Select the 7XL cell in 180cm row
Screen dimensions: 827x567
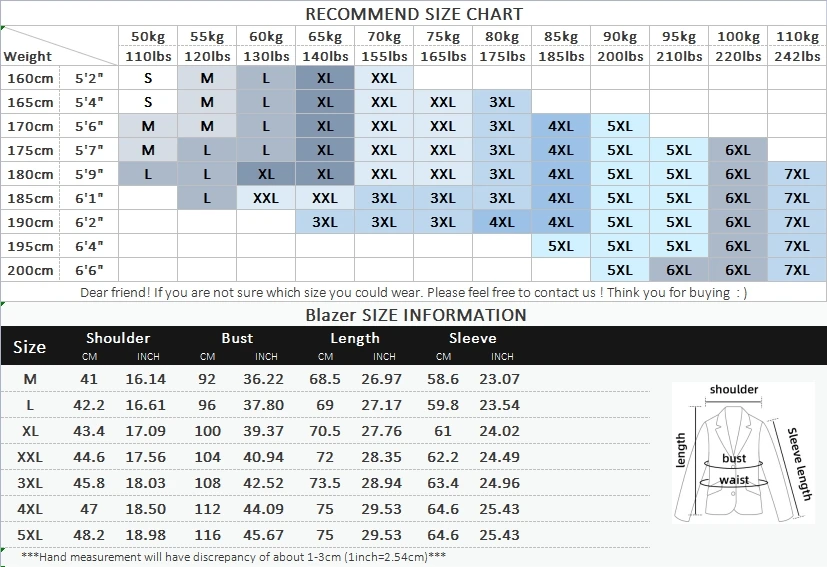[797, 174]
